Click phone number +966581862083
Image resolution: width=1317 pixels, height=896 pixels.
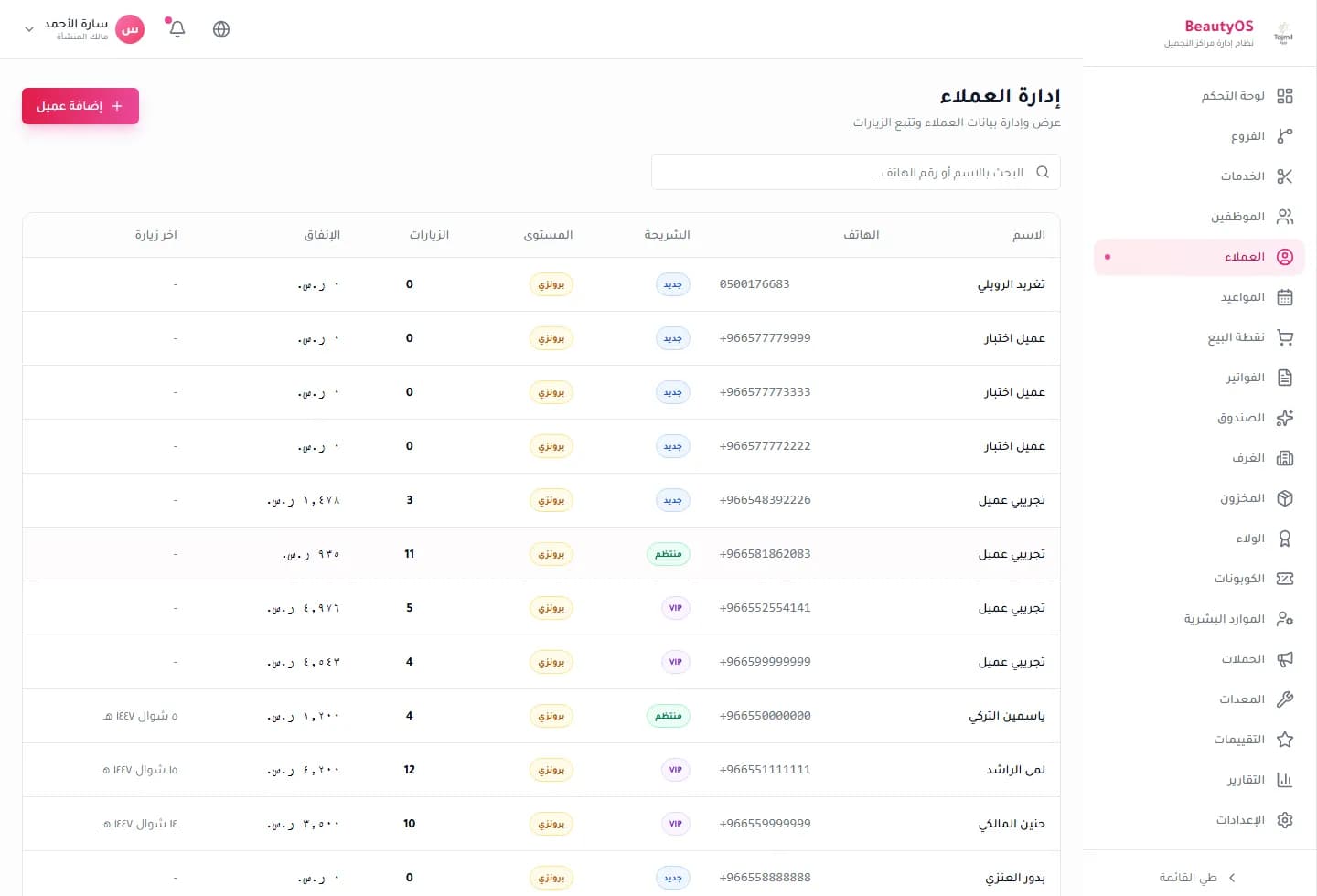(x=765, y=554)
